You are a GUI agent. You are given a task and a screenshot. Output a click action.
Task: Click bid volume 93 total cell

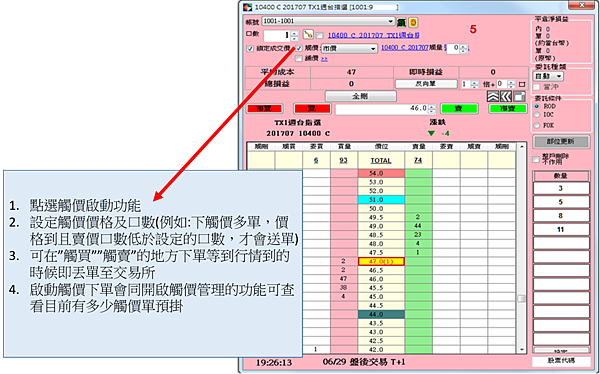click(344, 160)
